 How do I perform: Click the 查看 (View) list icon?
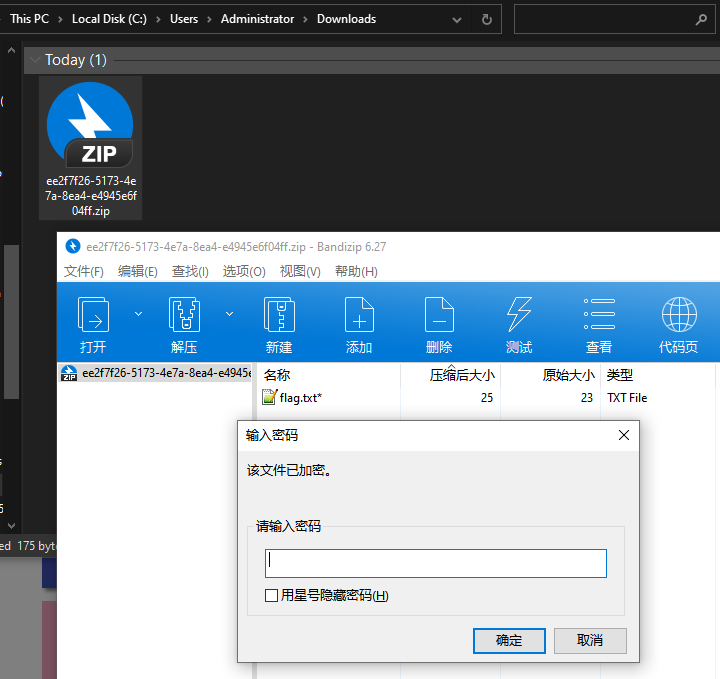tap(599, 314)
